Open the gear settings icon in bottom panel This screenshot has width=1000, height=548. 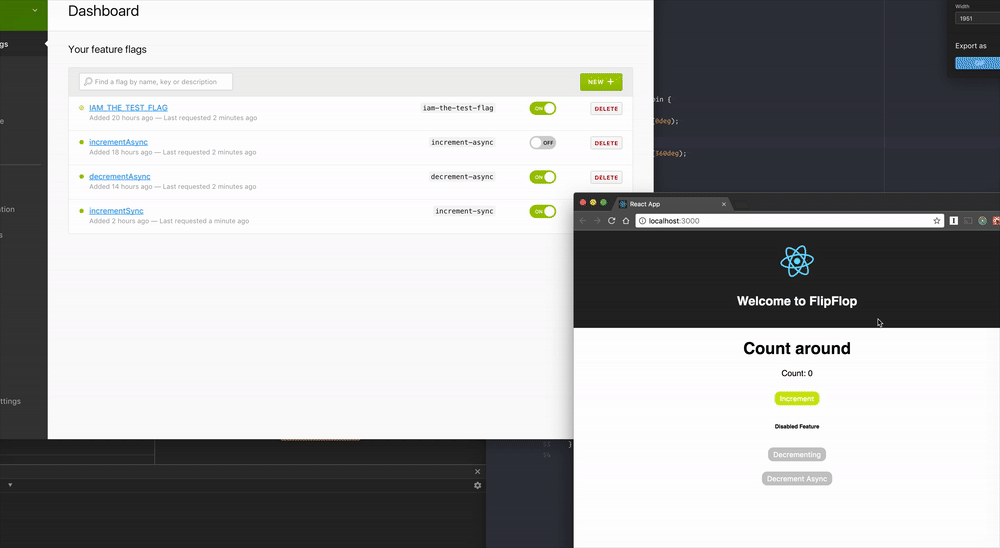[x=478, y=485]
